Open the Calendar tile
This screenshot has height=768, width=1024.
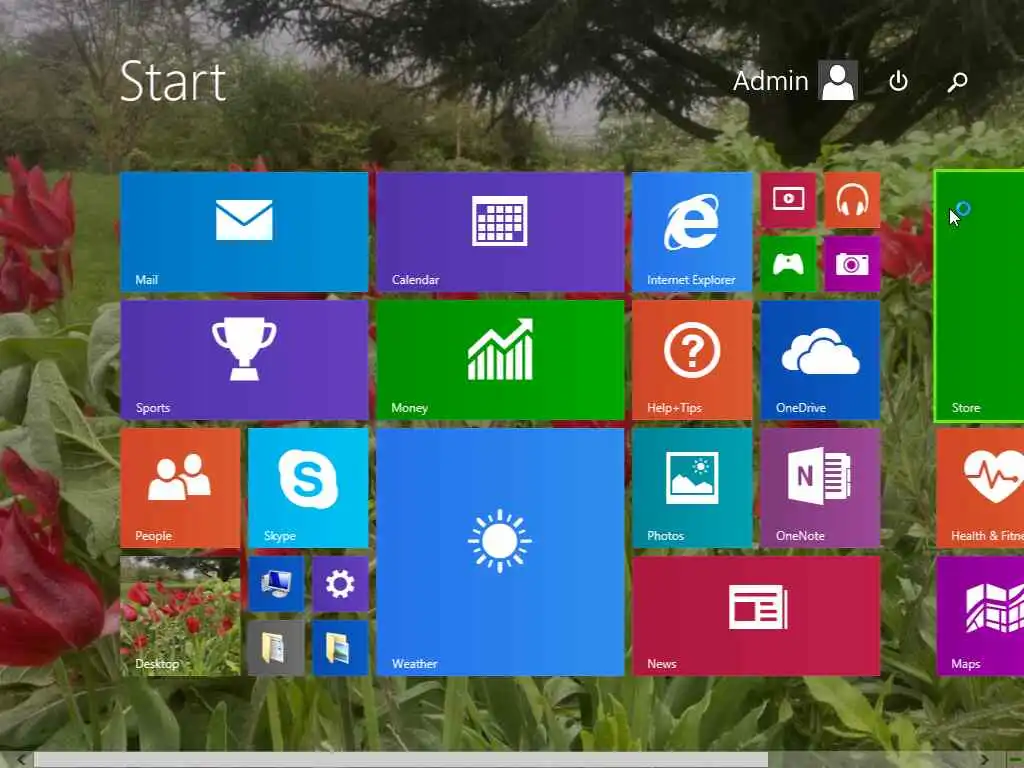coord(500,232)
